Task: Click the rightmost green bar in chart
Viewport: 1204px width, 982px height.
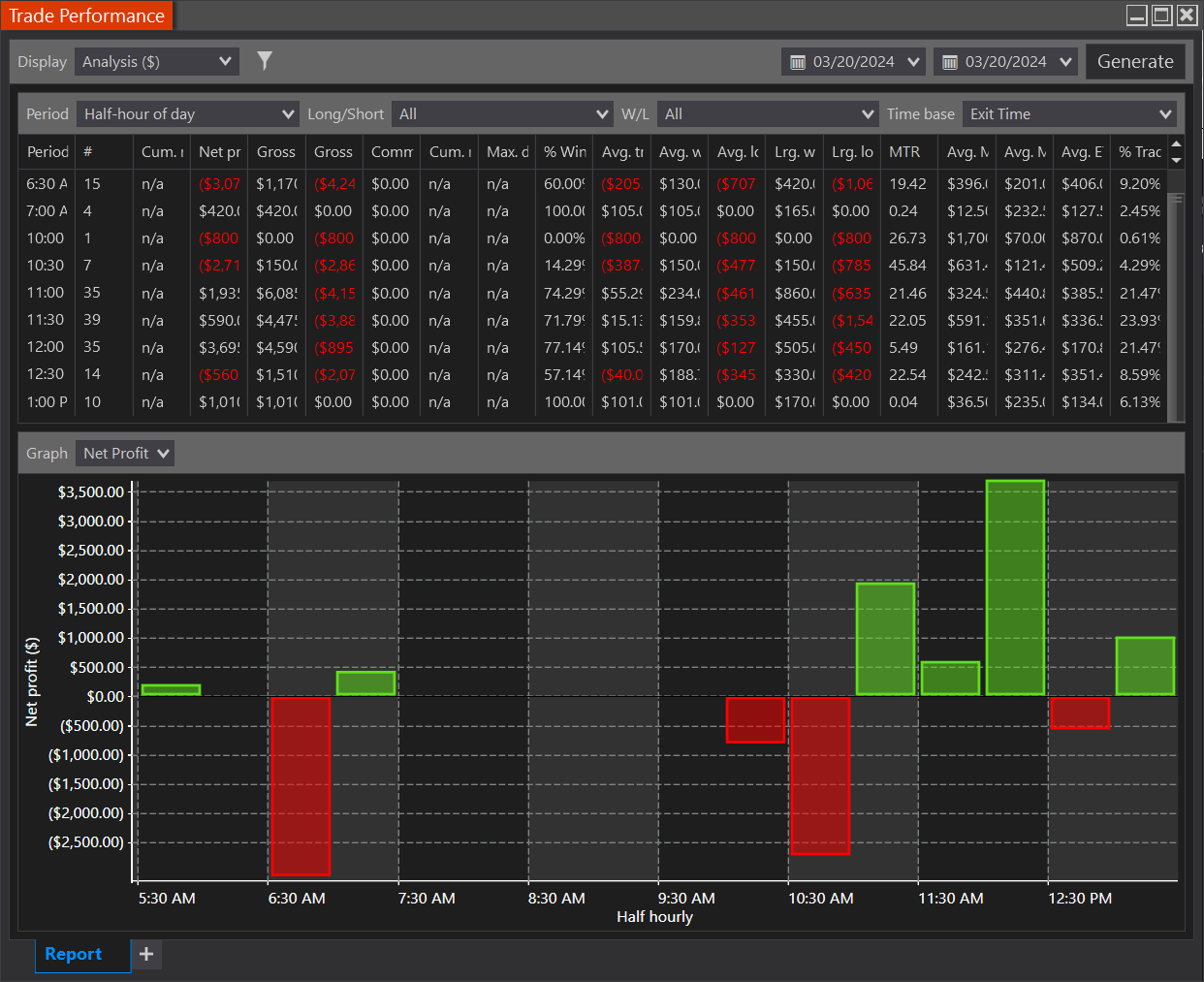Action: click(1145, 666)
